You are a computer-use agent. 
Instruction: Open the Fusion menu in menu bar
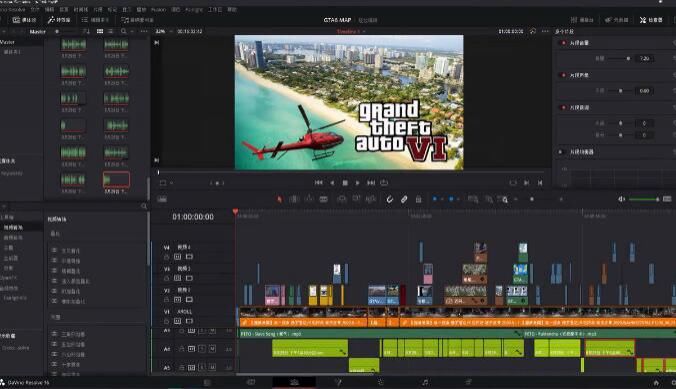[158, 9]
